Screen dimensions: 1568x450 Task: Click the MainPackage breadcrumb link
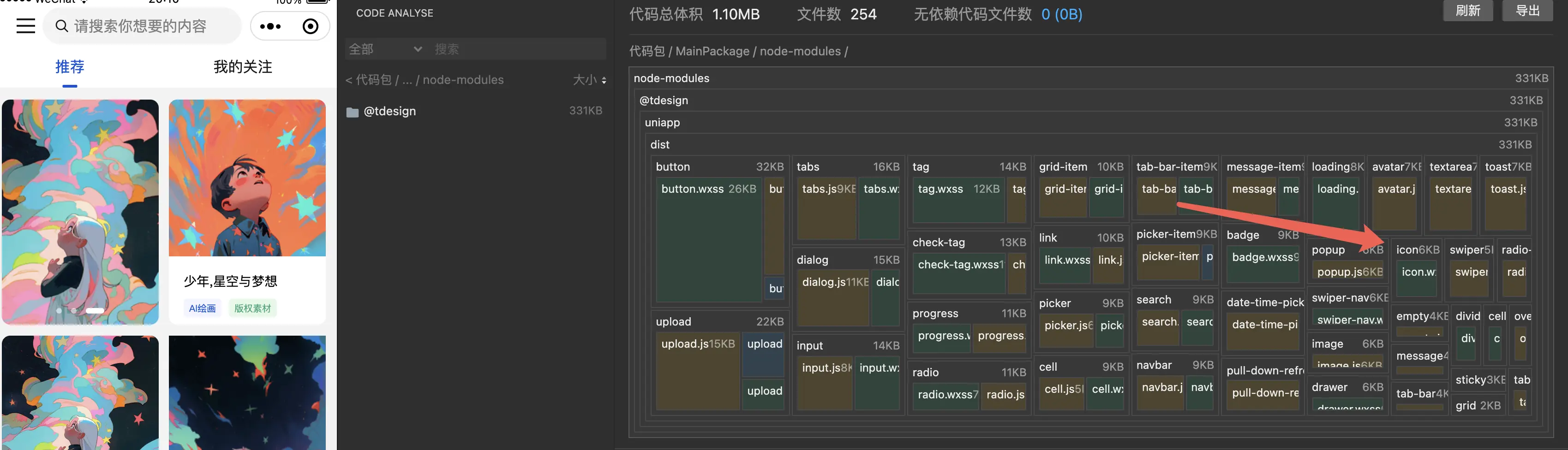[712, 52]
